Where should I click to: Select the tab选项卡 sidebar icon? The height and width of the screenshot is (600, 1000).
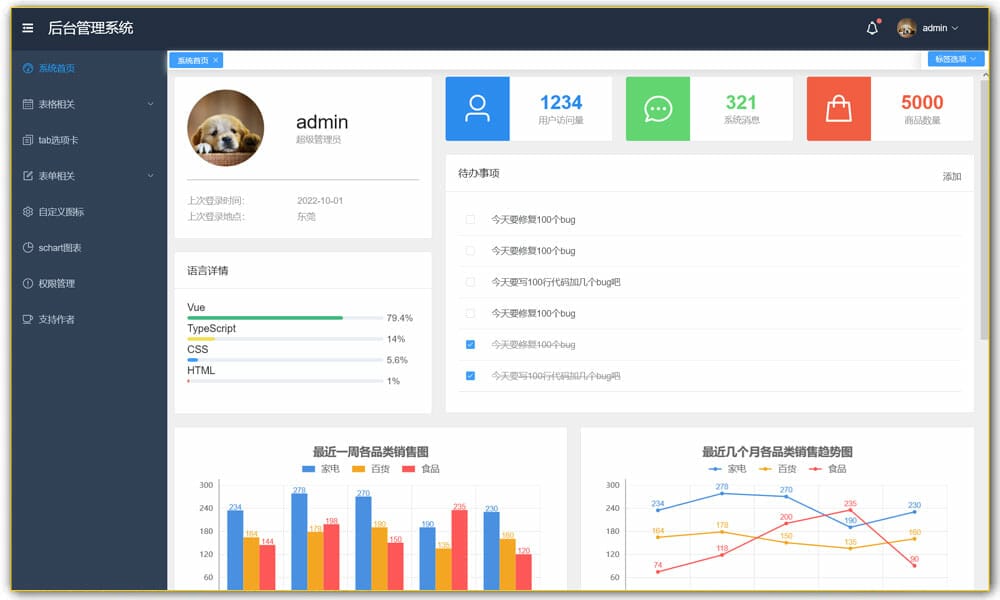(27, 140)
